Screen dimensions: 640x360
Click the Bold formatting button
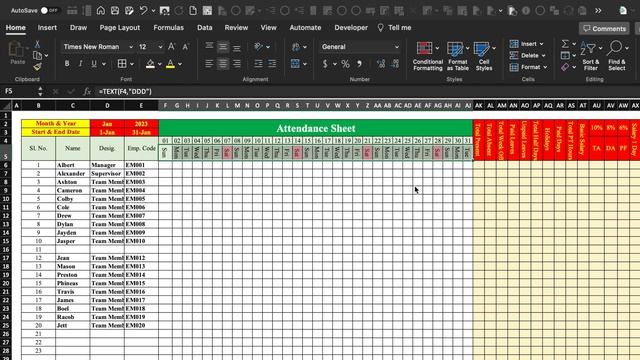click(x=67, y=64)
